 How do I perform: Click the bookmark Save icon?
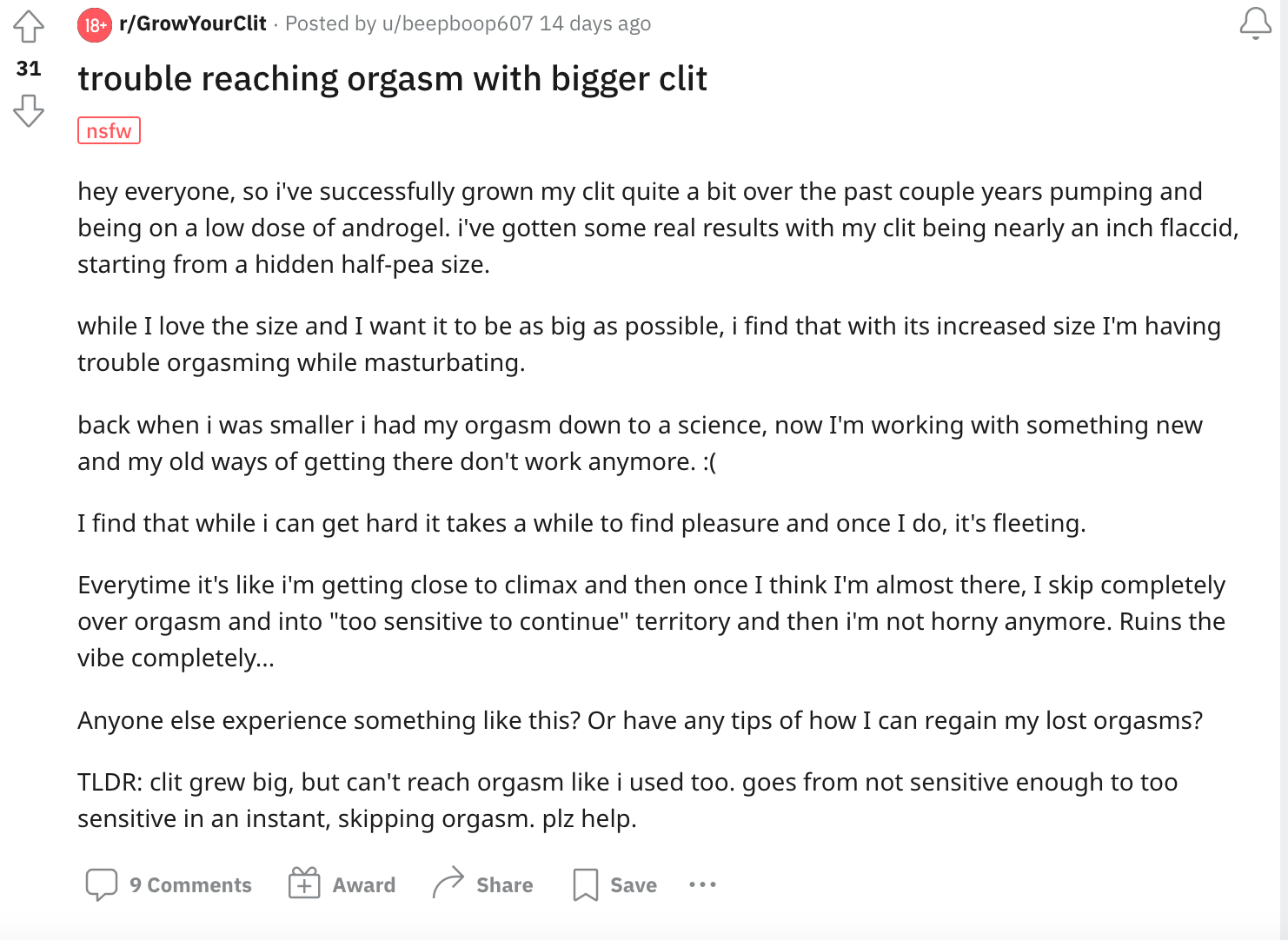click(586, 884)
